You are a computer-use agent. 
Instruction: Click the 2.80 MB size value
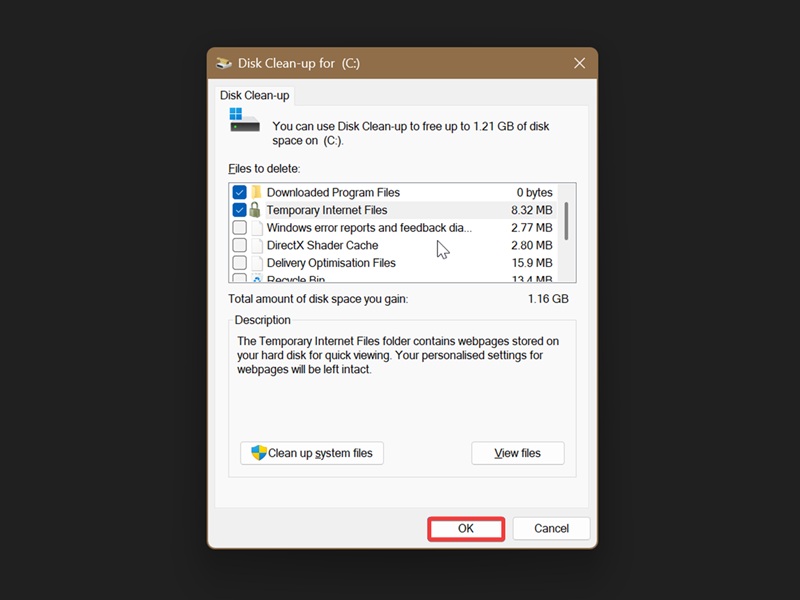pyautogui.click(x=532, y=245)
